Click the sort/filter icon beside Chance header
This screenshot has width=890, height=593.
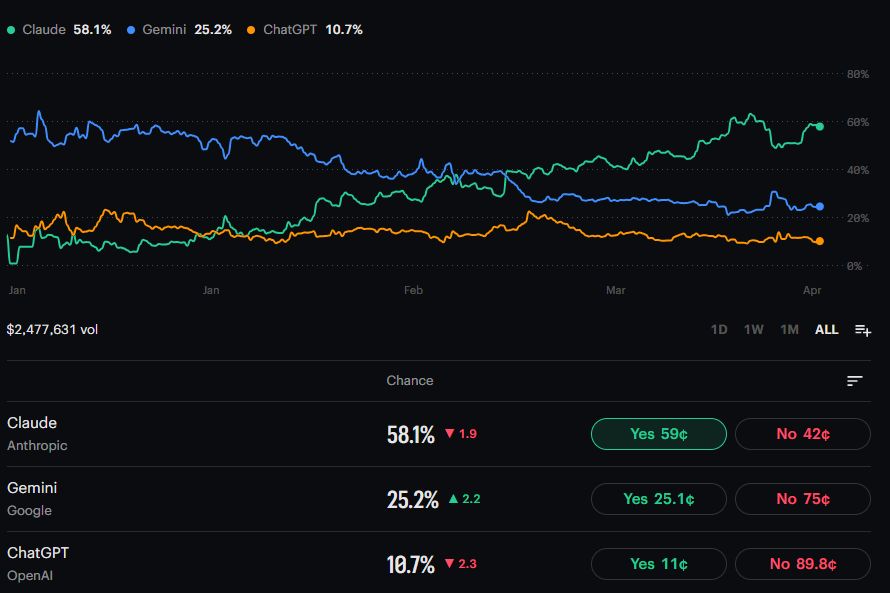[x=854, y=381]
